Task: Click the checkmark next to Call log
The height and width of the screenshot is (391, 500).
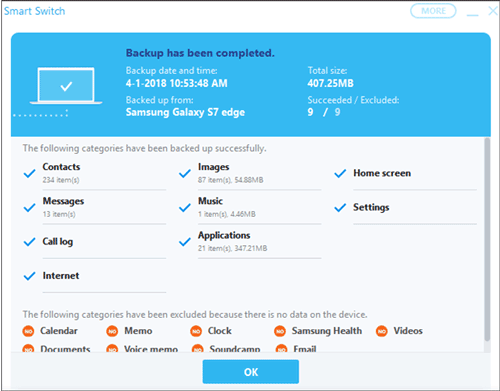Action: pyautogui.click(x=29, y=242)
